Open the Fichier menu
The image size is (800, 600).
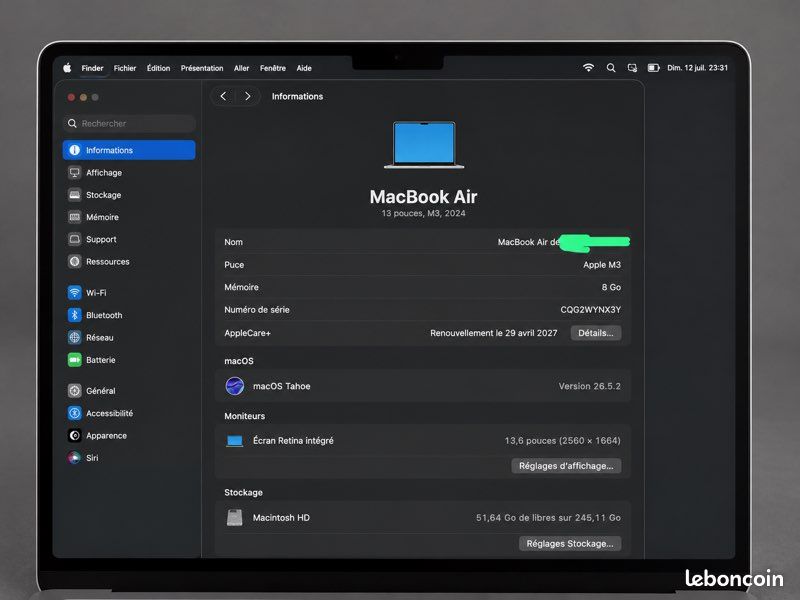pos(125,68)
